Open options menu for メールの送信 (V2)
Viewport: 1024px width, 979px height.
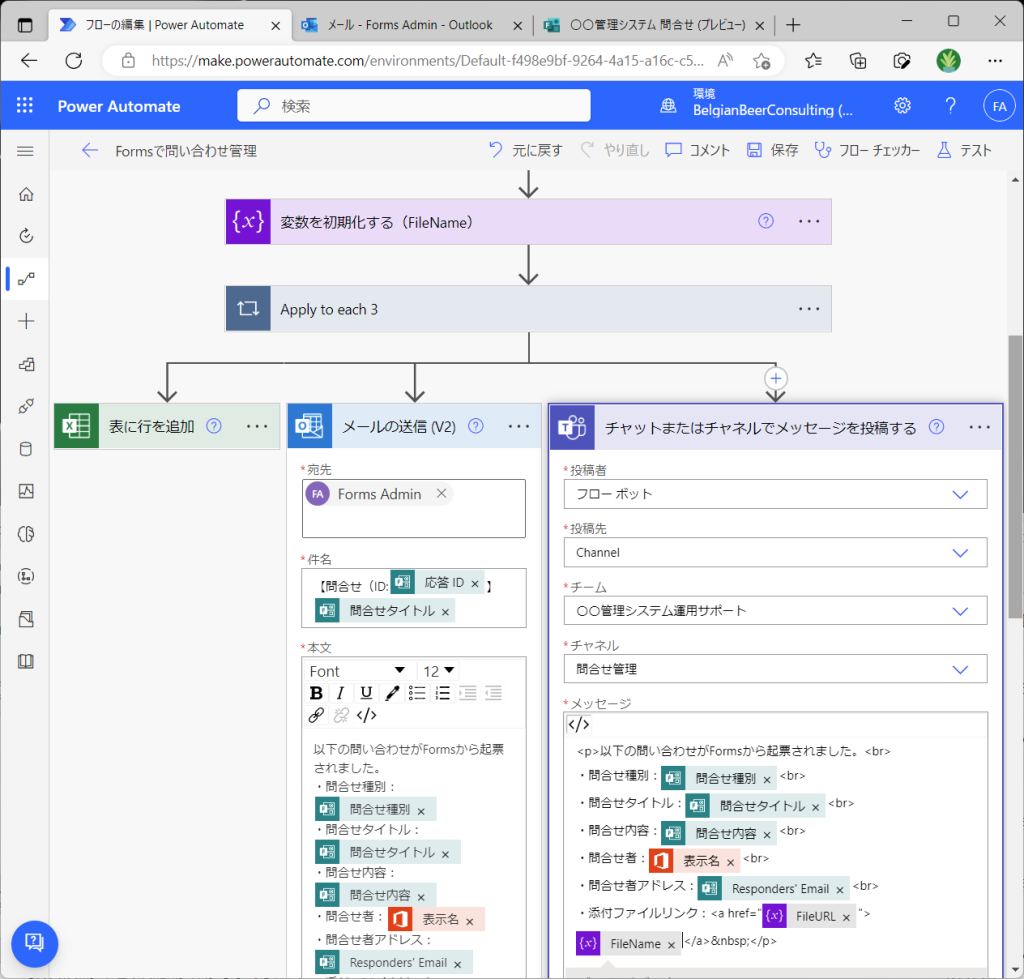[x=519, y=426]
